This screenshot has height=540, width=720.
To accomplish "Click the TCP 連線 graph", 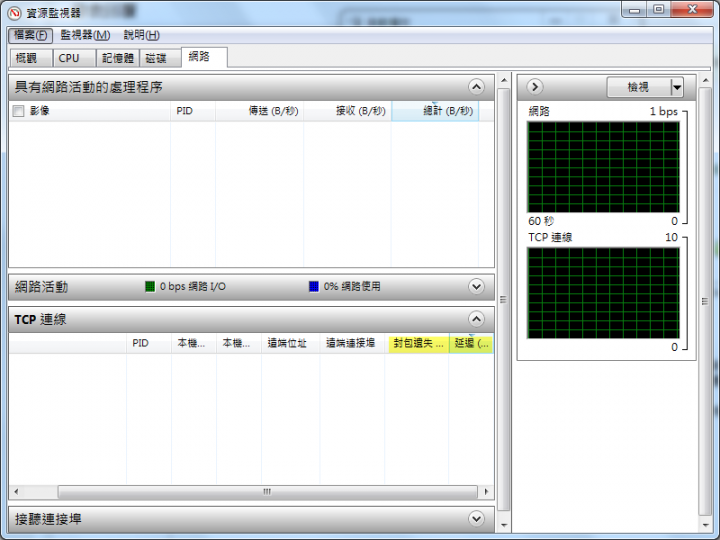I will 603,293.
